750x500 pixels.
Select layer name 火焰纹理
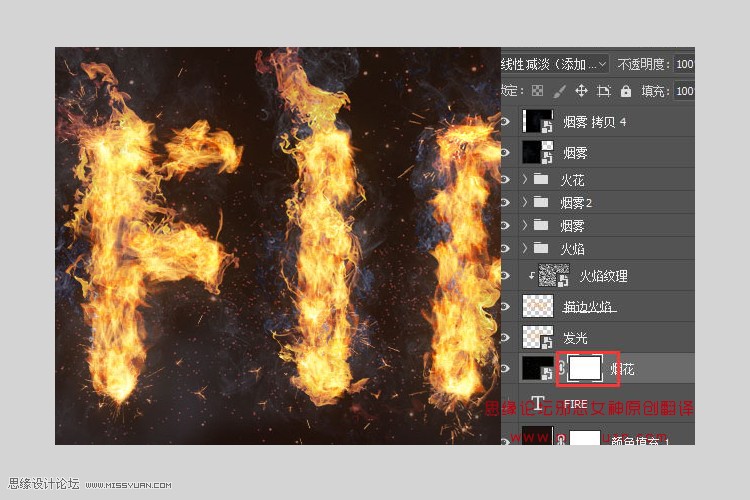(x=603, y=276)
